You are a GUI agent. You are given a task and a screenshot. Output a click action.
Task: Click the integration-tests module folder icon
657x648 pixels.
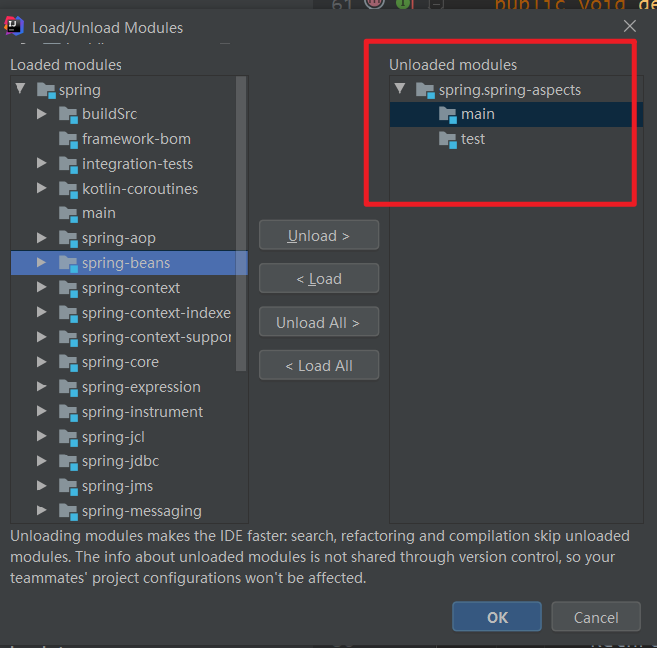68,165
